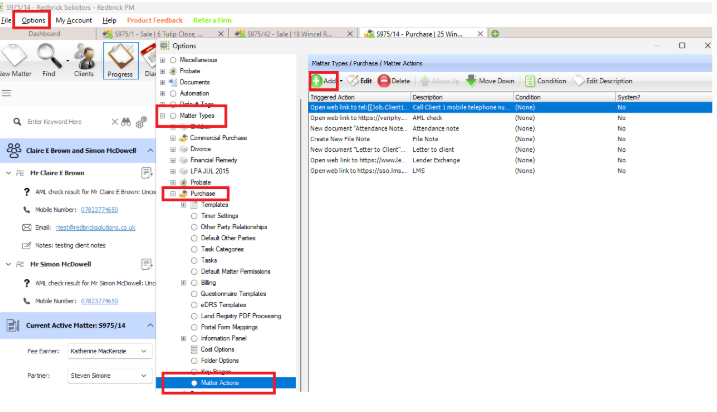Select the Automation options node

point(194,93)
